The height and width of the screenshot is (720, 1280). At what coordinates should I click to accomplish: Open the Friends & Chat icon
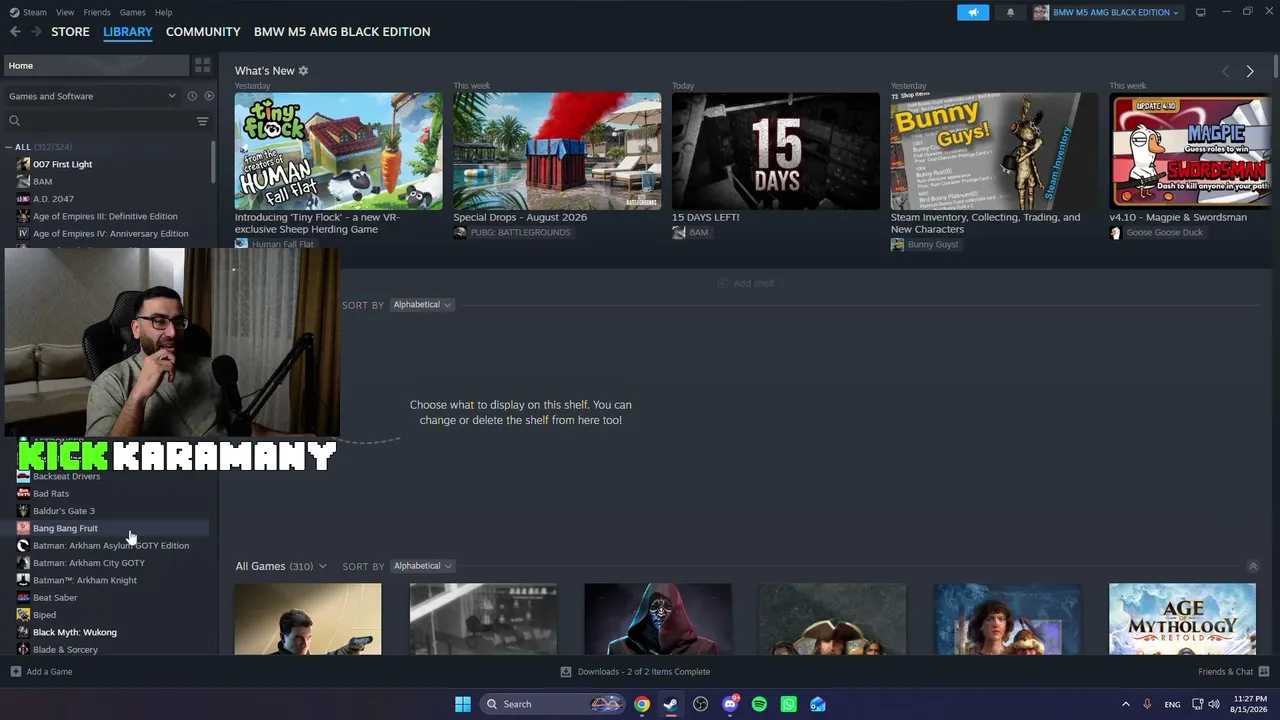click(1264, 672)
